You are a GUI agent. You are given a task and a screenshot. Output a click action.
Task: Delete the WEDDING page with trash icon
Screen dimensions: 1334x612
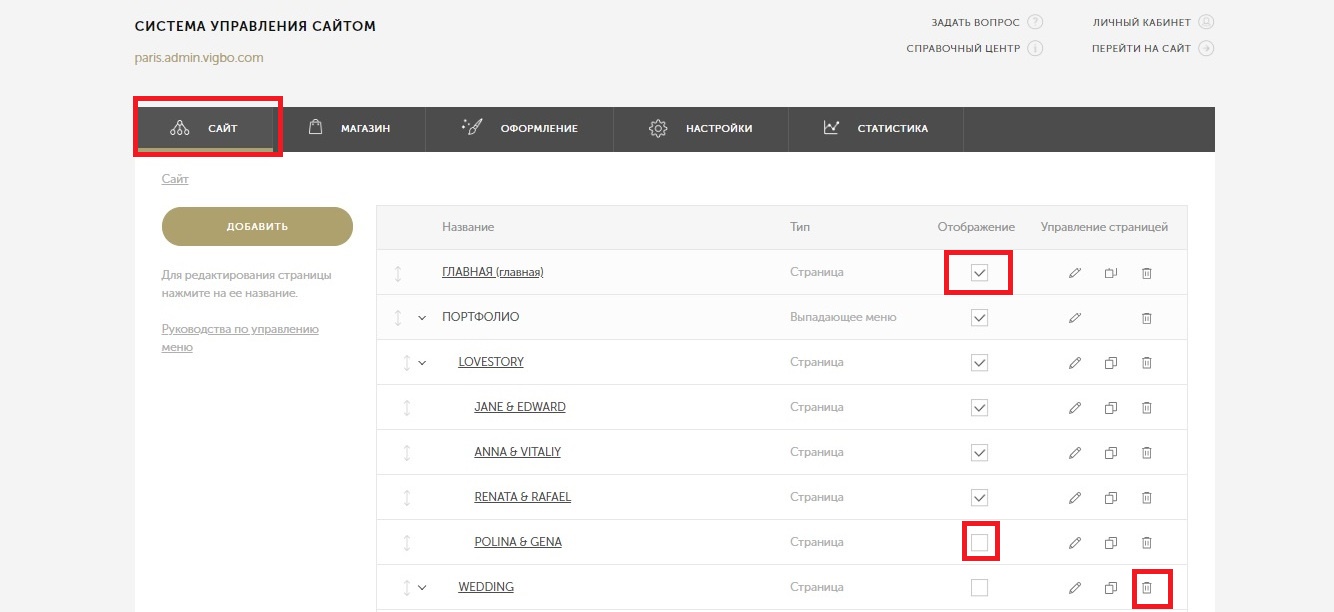(1147, 588)
